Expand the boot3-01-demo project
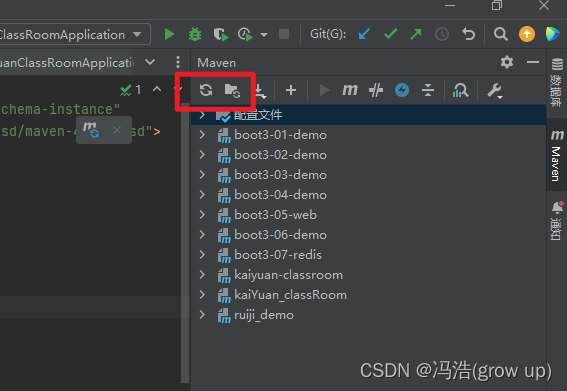Viewport: 567px width, 391px height. pos(202,135)
